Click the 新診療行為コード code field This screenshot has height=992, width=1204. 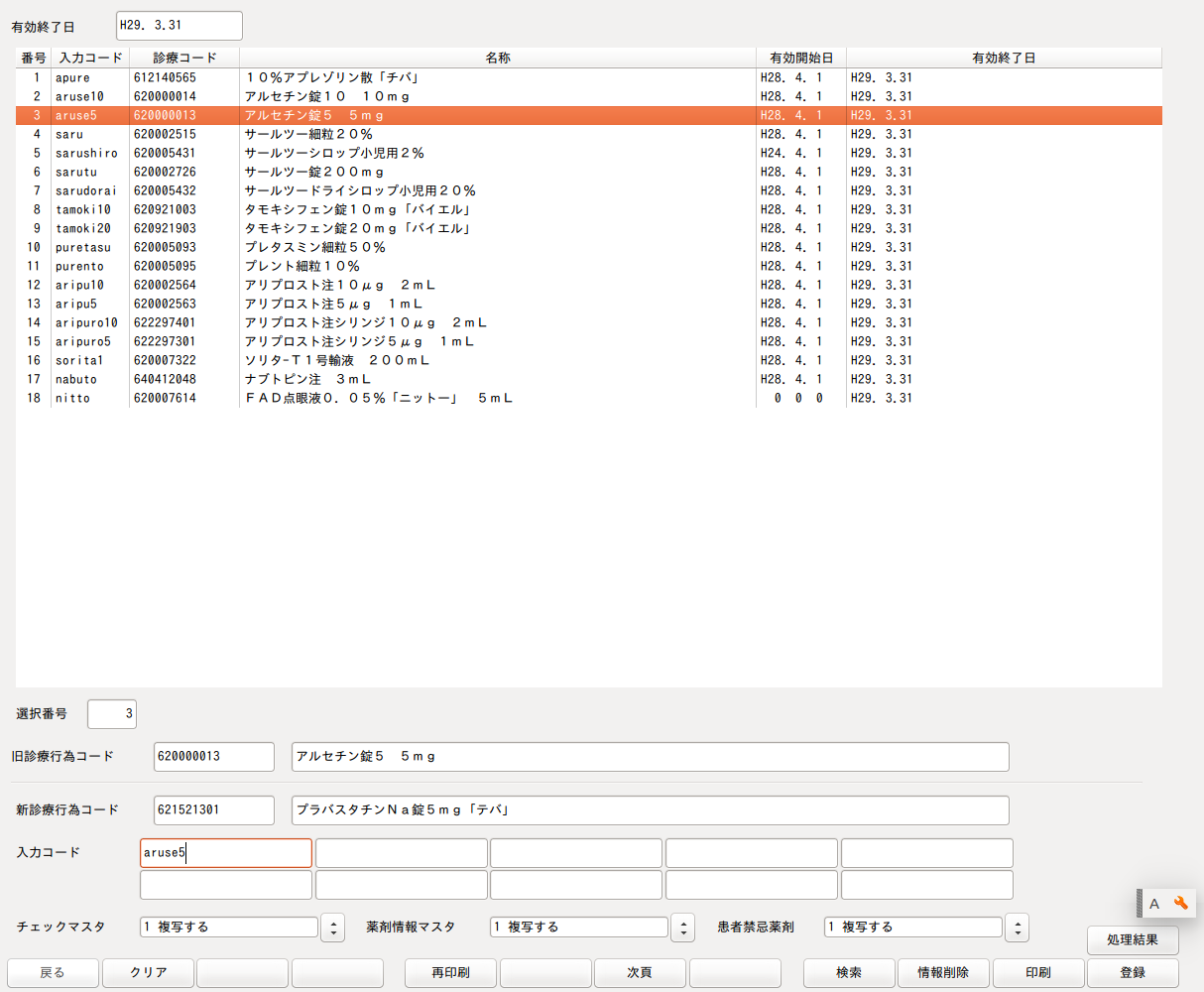(214, 810)
